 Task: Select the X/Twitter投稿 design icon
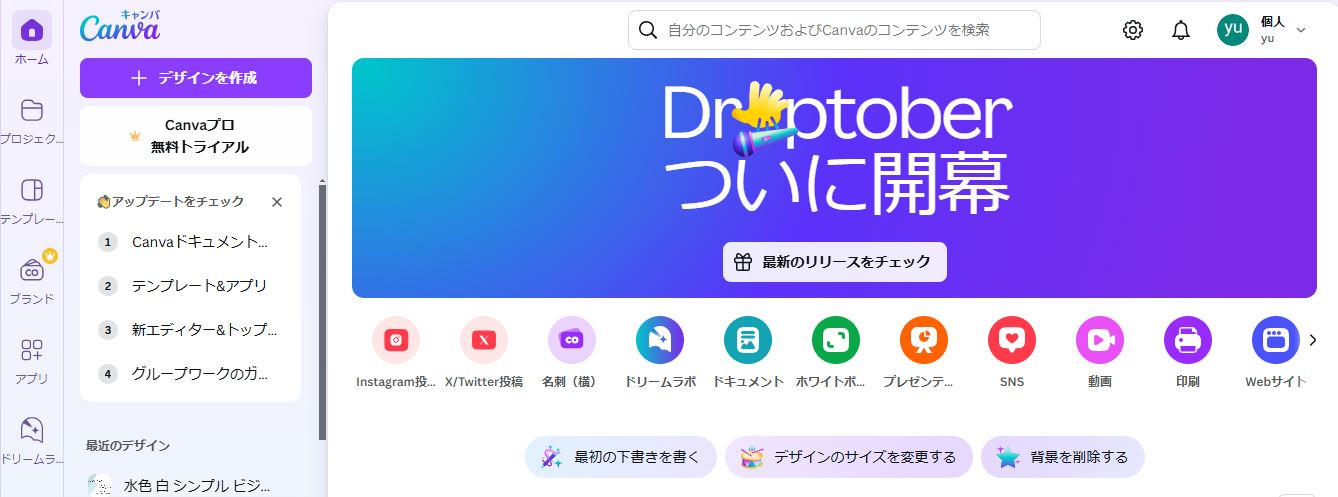pos(484,340)
